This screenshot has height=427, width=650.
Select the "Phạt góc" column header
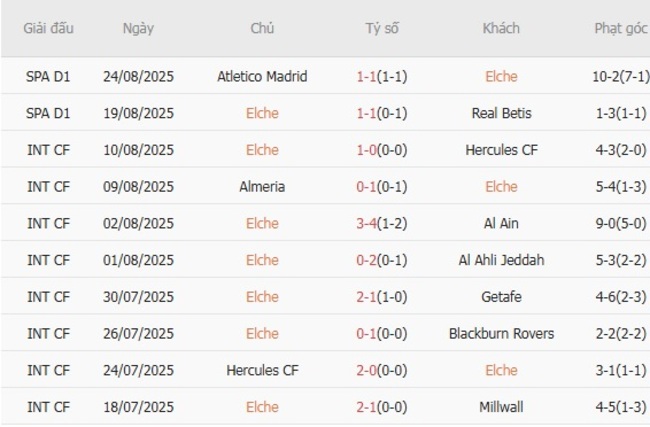click(617, 28)
